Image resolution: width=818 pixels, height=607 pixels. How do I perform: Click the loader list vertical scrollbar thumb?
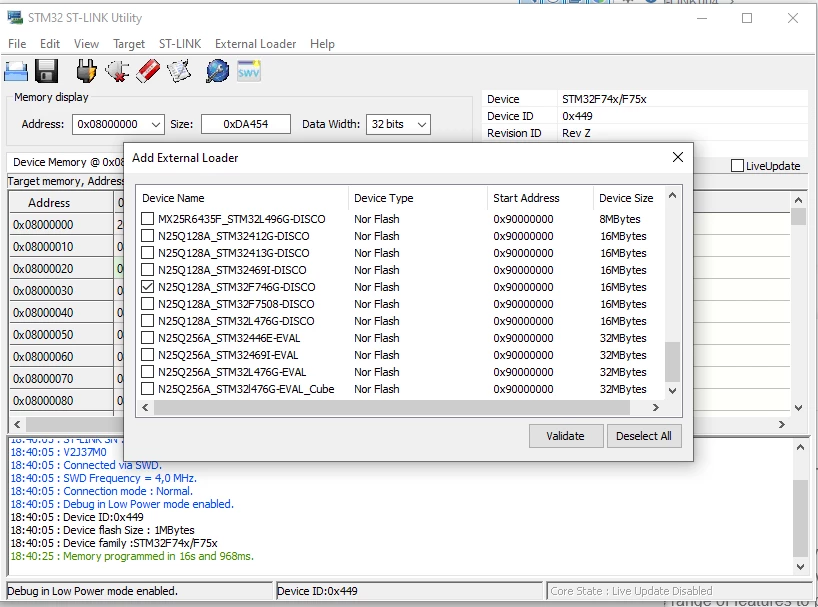click(672, 362)
